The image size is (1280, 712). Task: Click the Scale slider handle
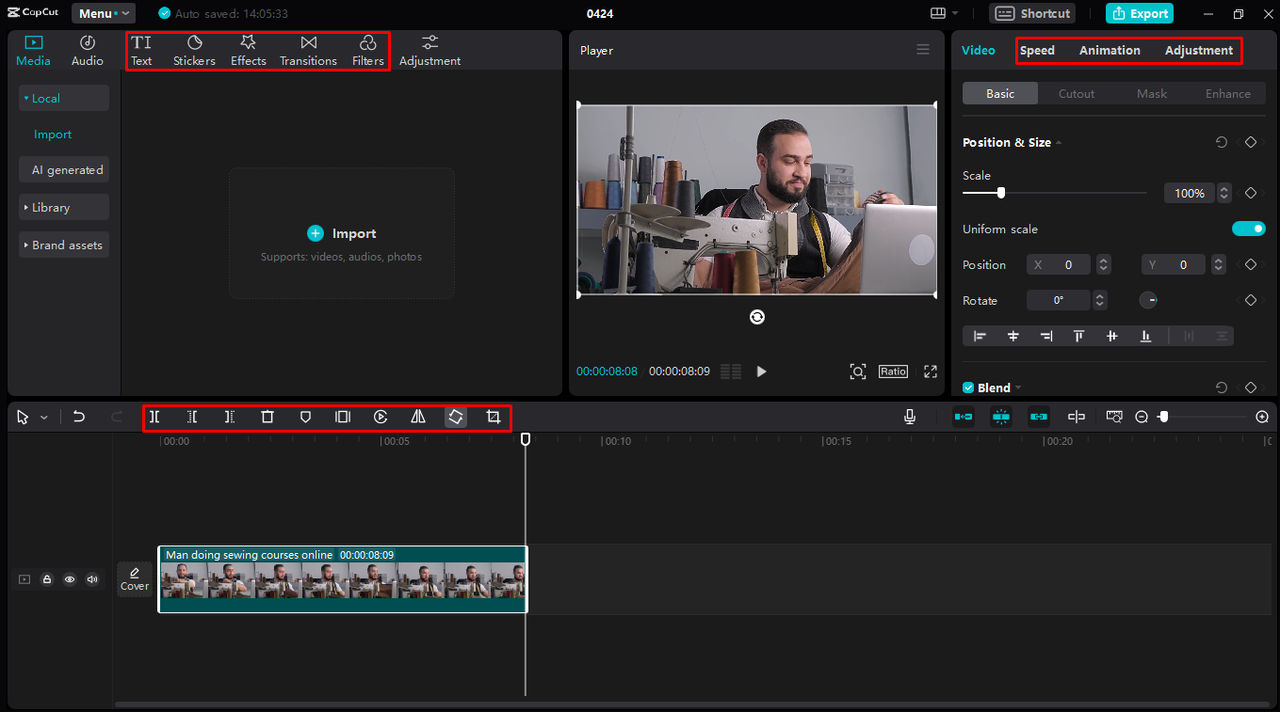pos(1000,193)
